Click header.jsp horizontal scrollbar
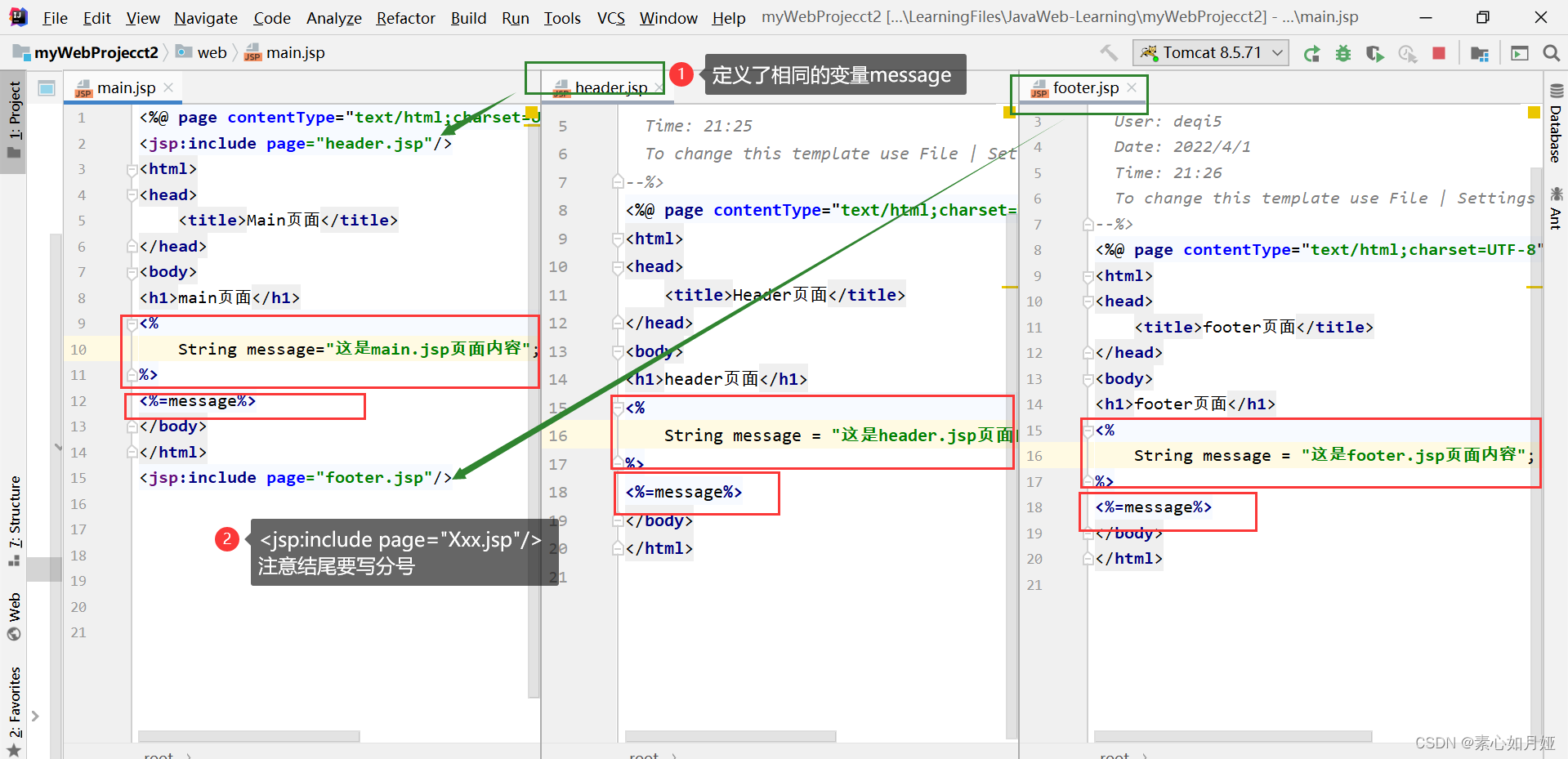 (x=730, y=736)
